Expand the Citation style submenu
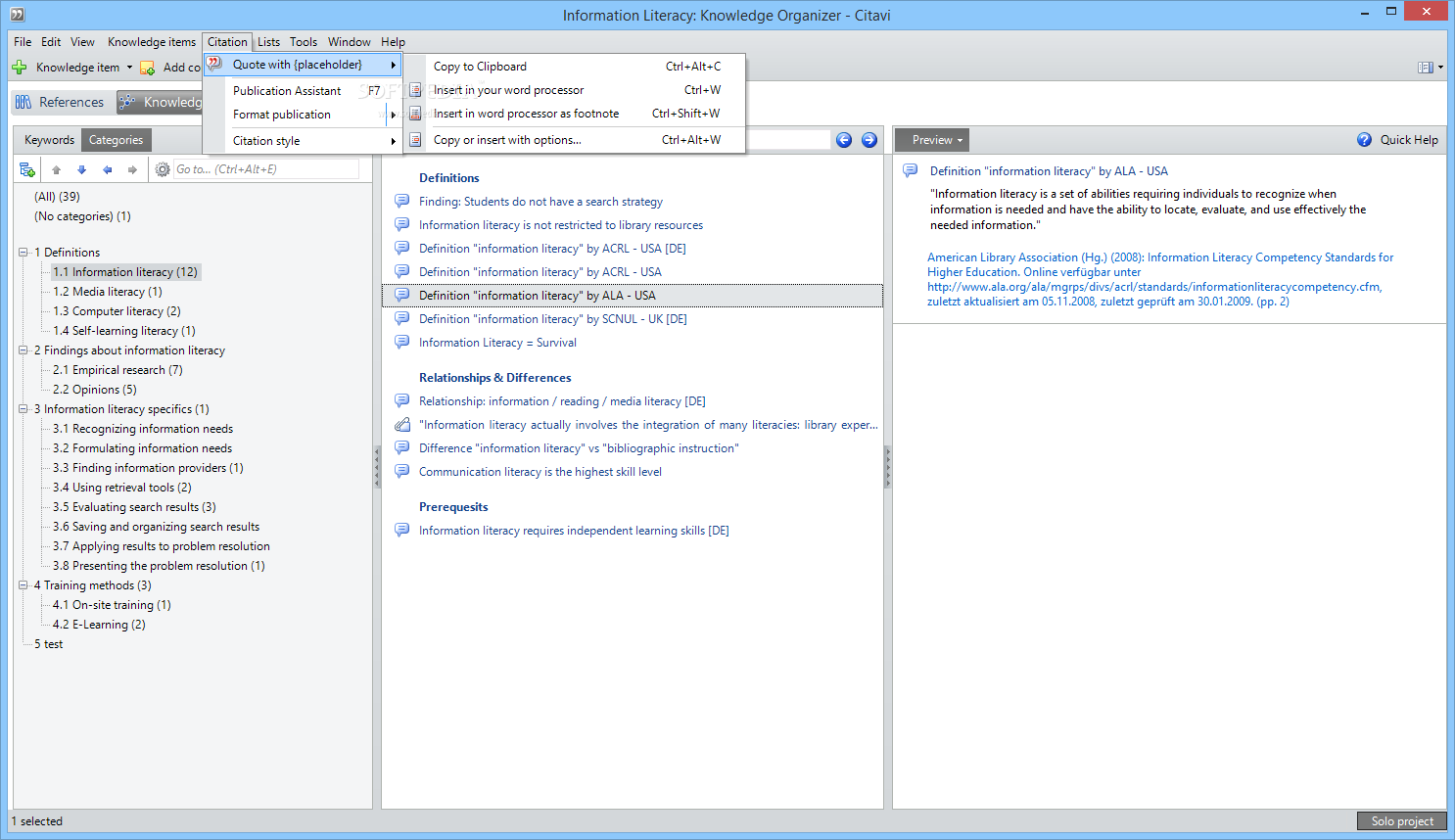 click(393, 141)
